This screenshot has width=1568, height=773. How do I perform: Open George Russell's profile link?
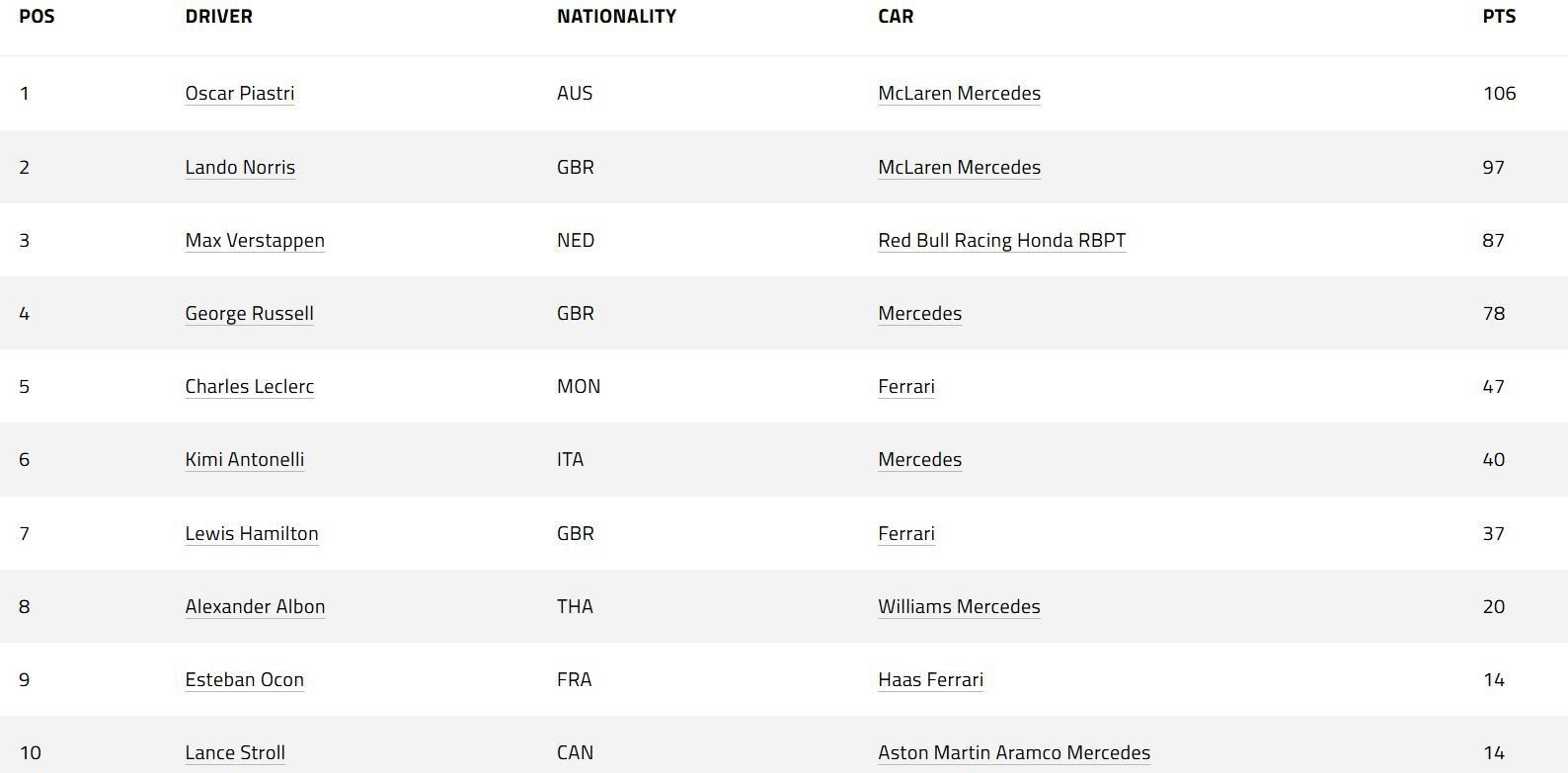tap(250, 313)
